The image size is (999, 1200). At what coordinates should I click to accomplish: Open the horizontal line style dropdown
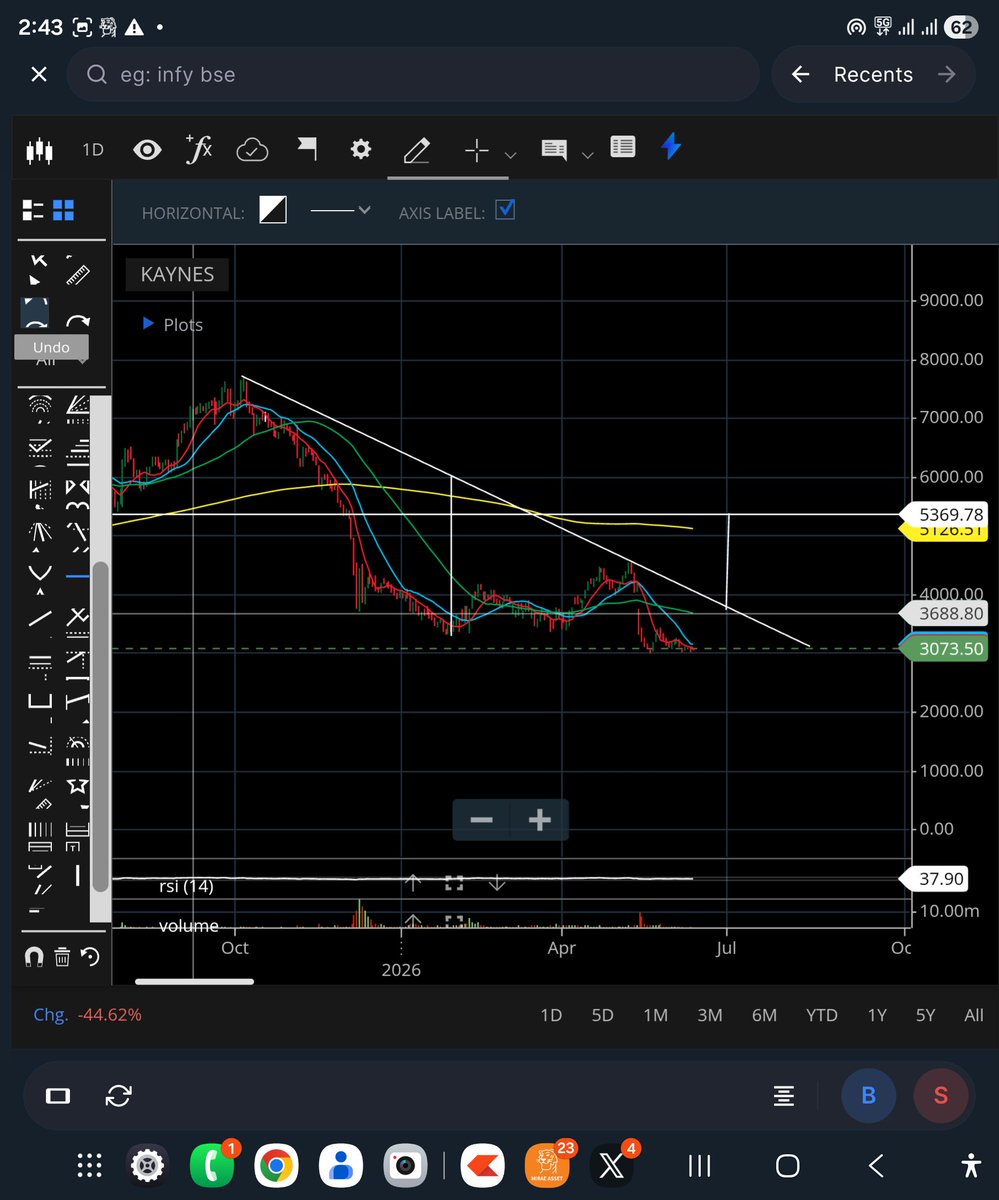pos(340,211)
